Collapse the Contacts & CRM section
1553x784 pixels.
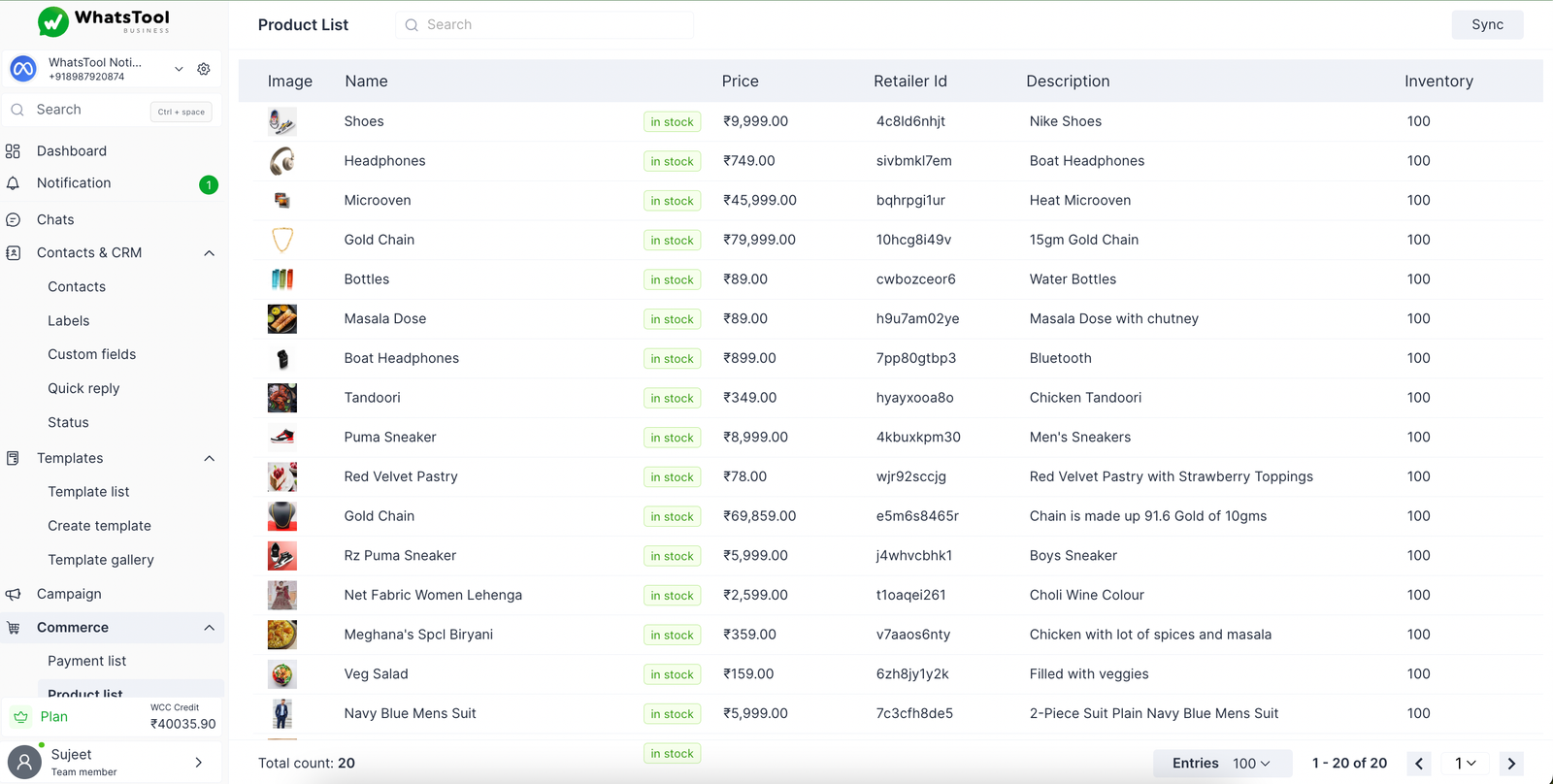coord(209,253)
